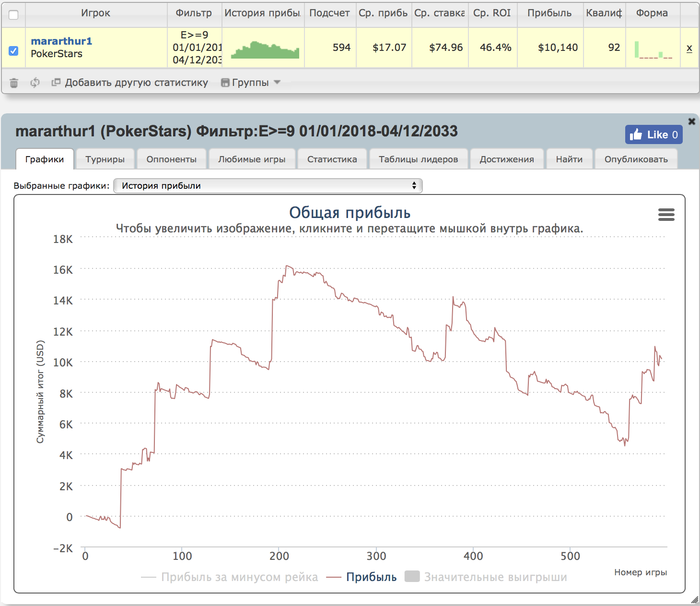Click the Форма mini chart thumbnail
This screenshot has width=700, height=606.
click(653, 50)
